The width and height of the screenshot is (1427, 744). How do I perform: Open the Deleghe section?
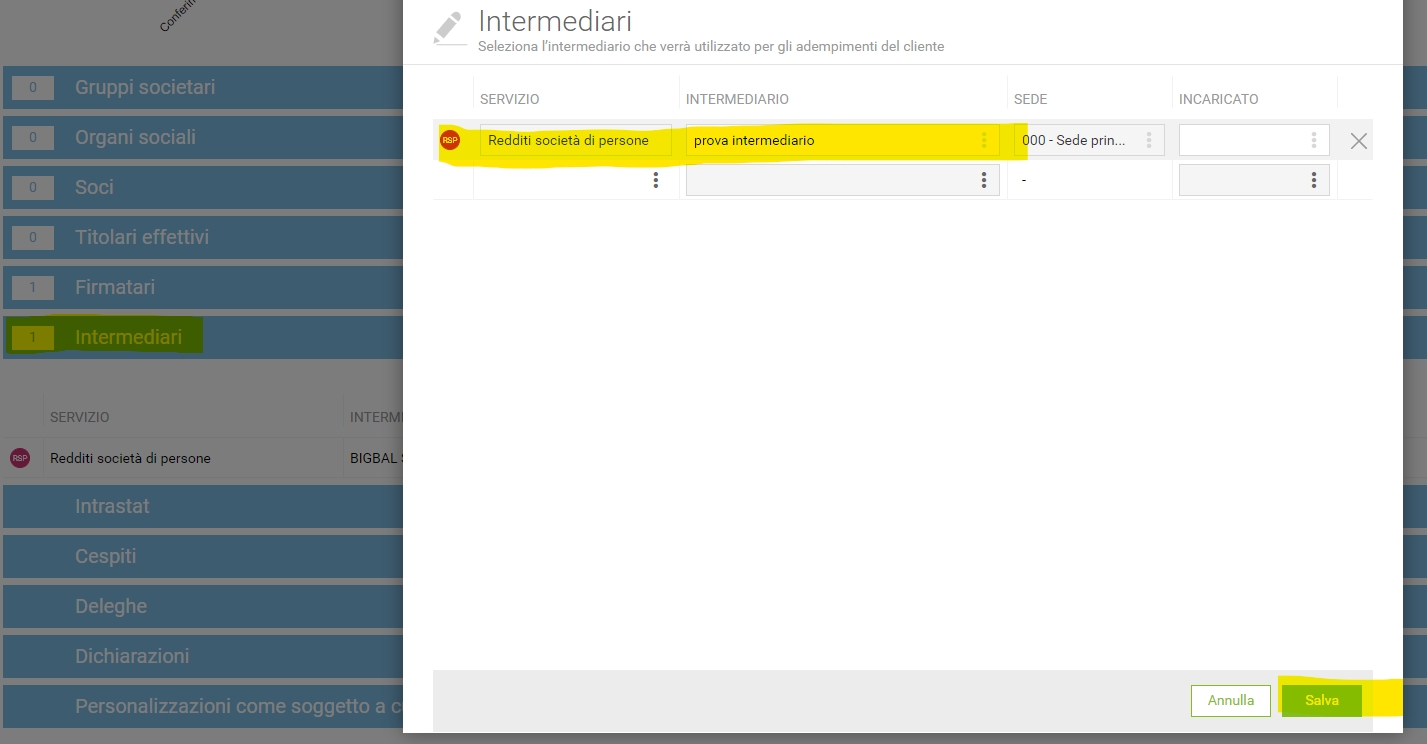[x=203, y=607]
